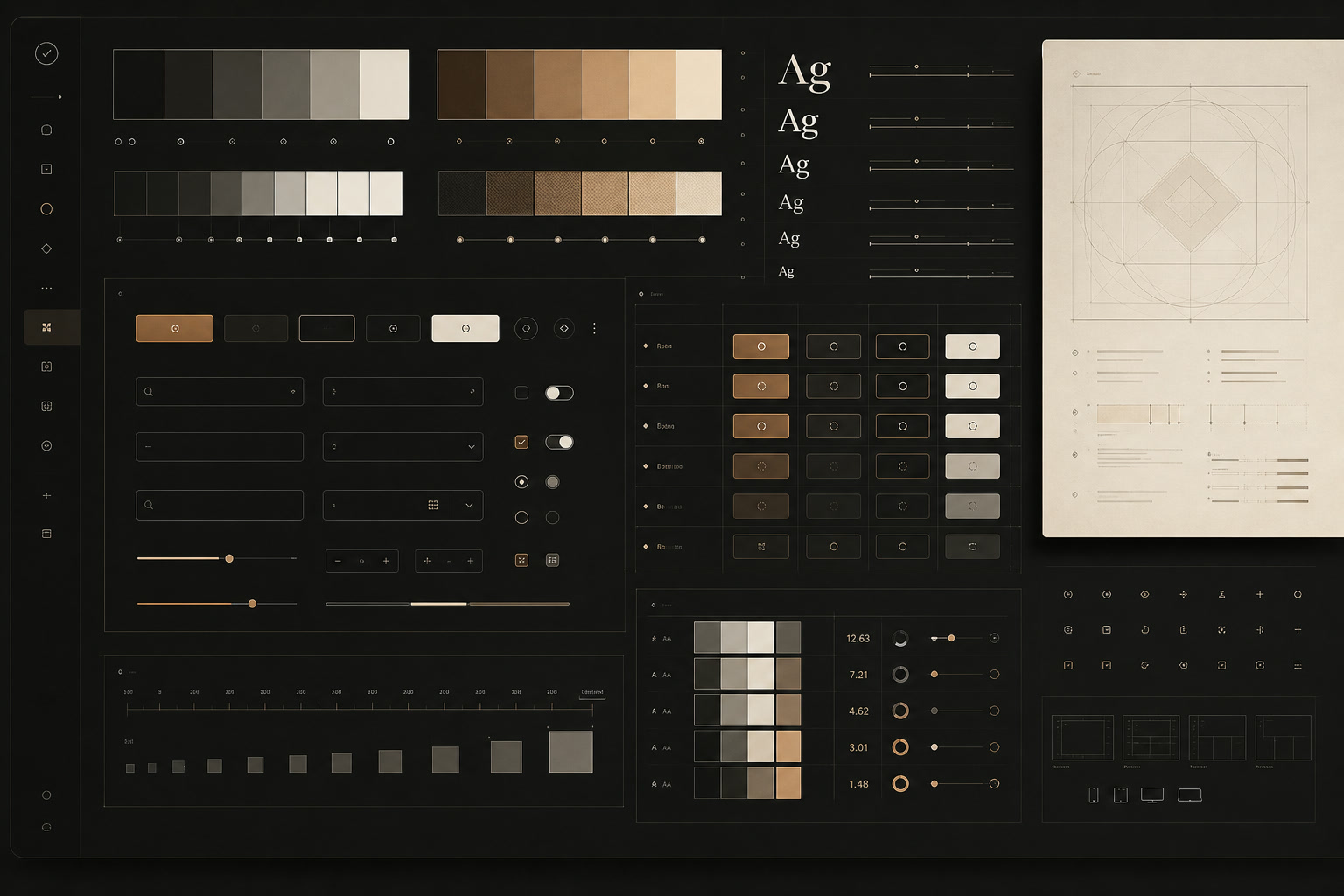The width and height of the screenshot is (1344, 896).
Task: Click the dark button with target icon
Action: (x=393, y=328)
